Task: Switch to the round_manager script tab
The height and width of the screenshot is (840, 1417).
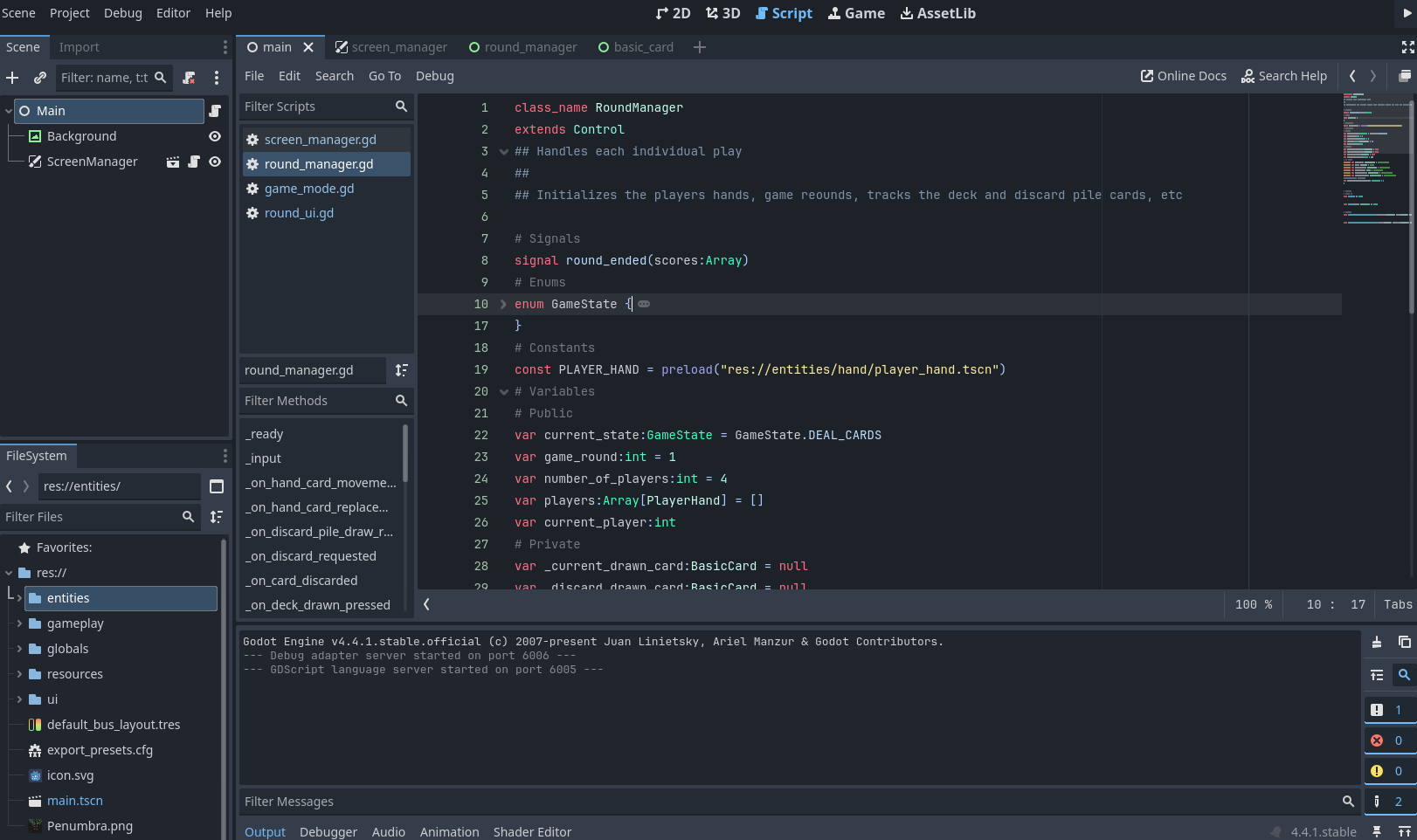Action: (523, 47)
